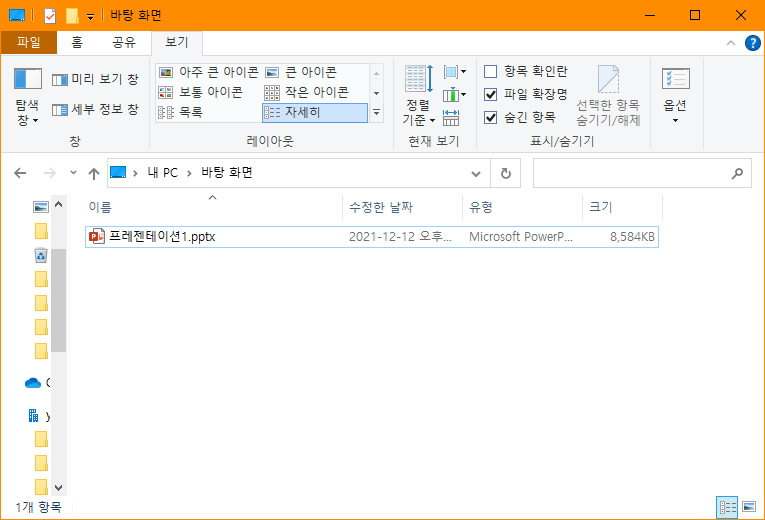The image size is (765, 520).
Task: Enable Item check boxes (항목 확인란)
Action: pos(525,71)
